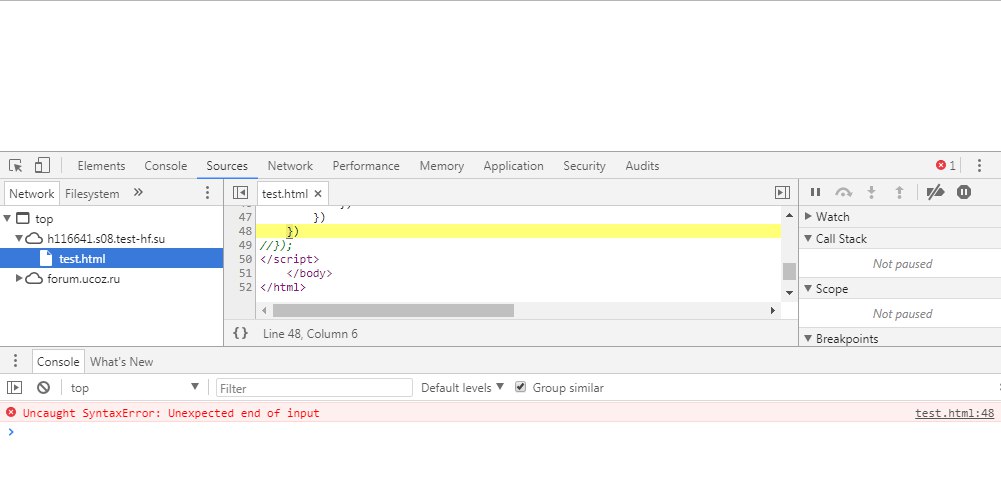Toggle the Group similar checkbox
This screenshot has height=479, width=1001.
point(520,387)
